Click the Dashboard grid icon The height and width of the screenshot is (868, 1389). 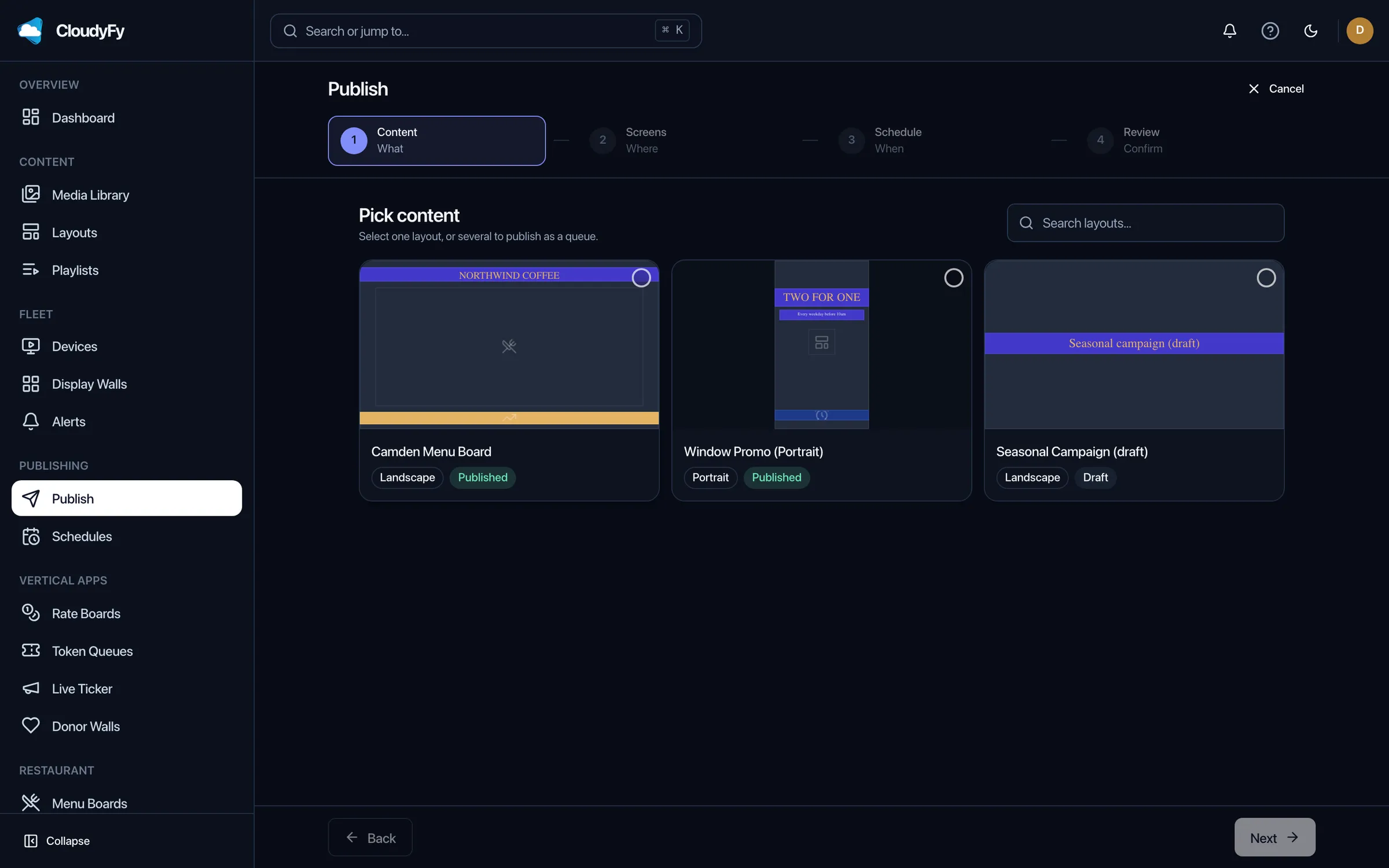31,117
